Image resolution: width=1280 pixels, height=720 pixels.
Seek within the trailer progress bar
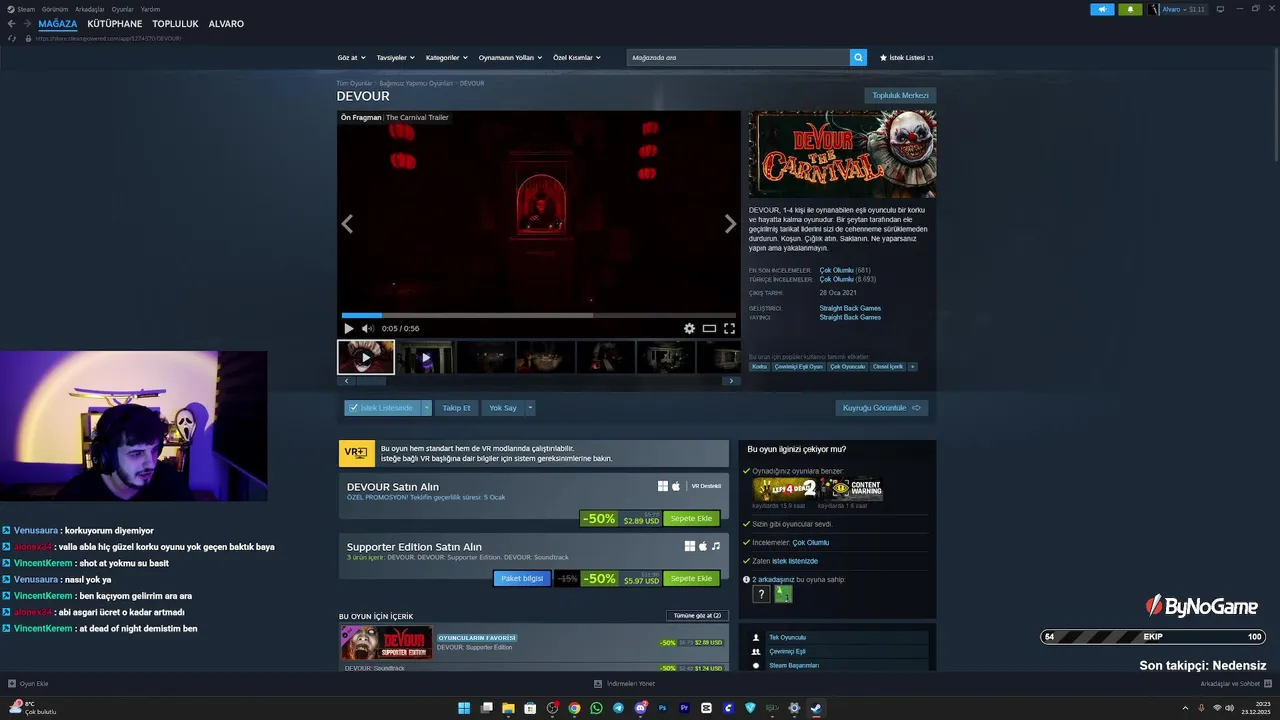tap(539, 316)
